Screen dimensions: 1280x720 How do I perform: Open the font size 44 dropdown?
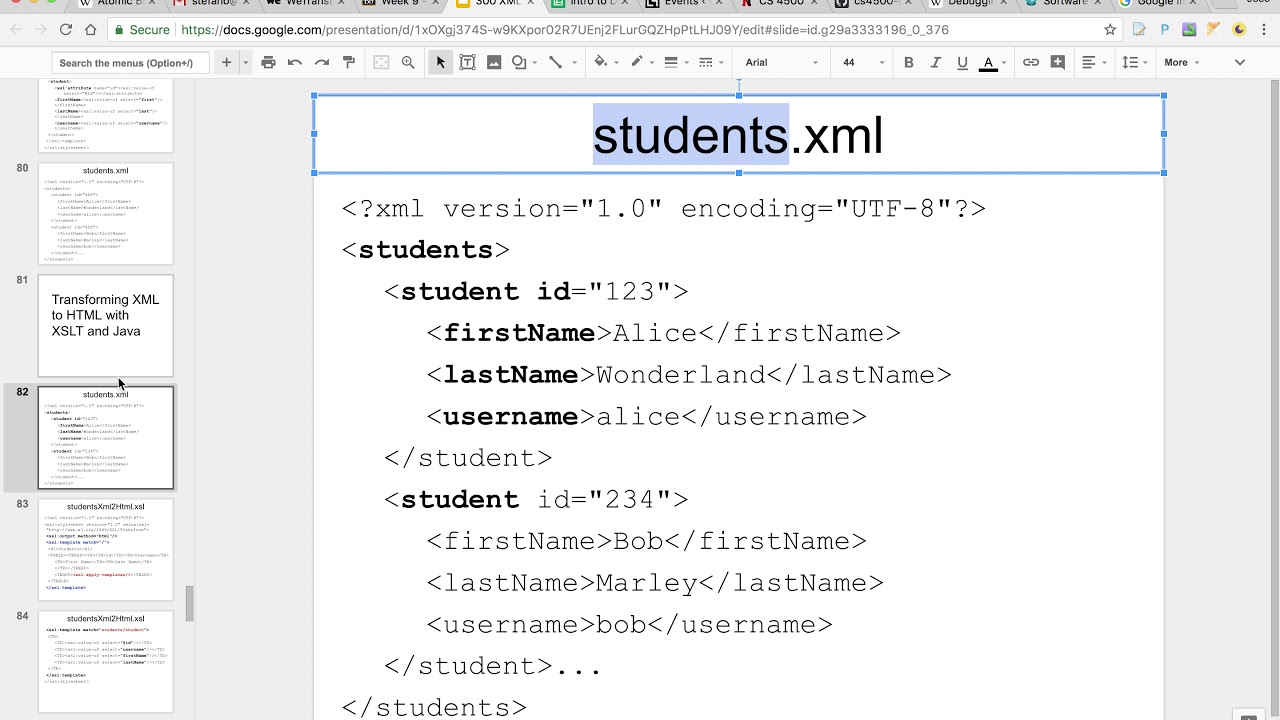tap(863, 62)
